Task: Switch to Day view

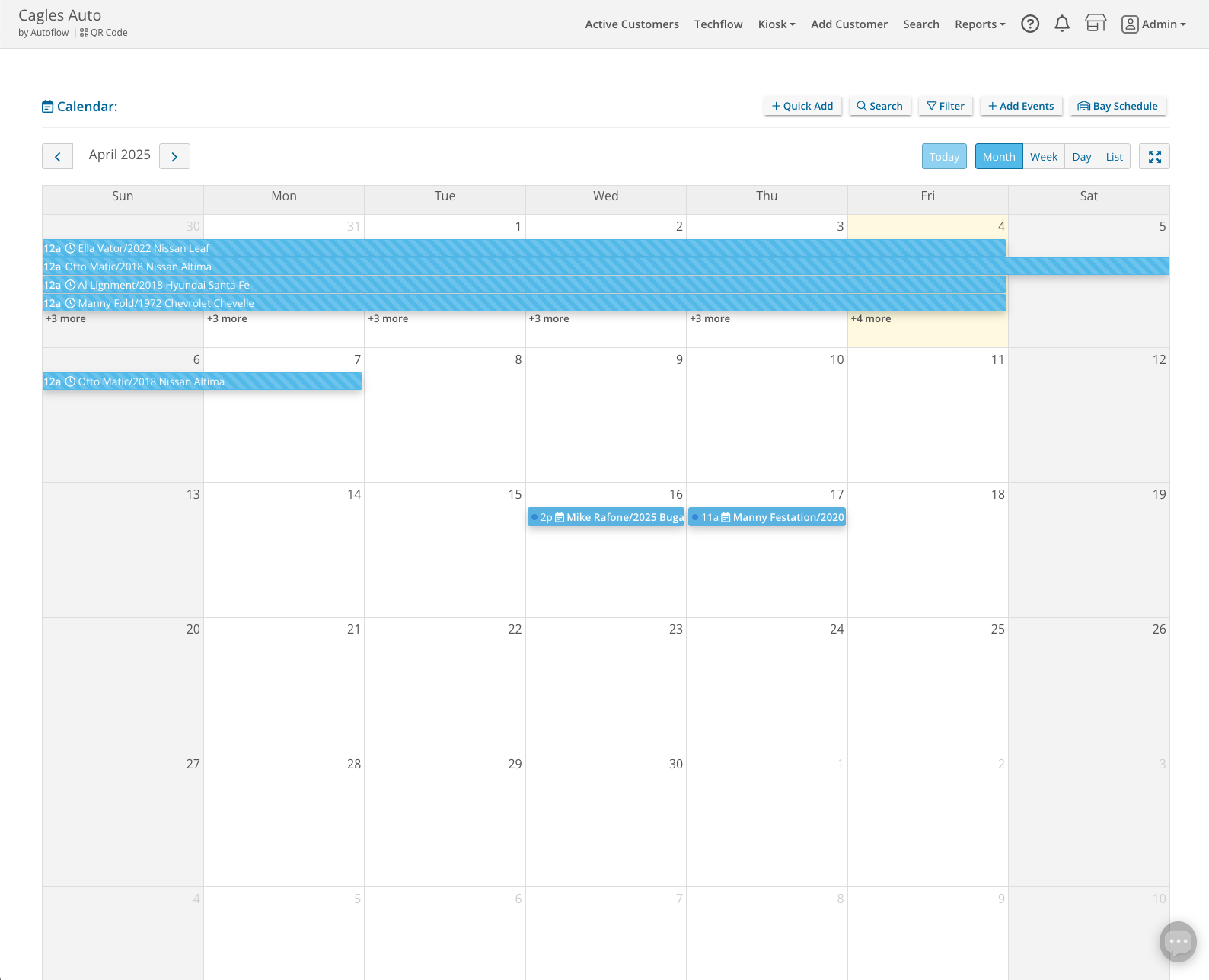Action: 1081,157
